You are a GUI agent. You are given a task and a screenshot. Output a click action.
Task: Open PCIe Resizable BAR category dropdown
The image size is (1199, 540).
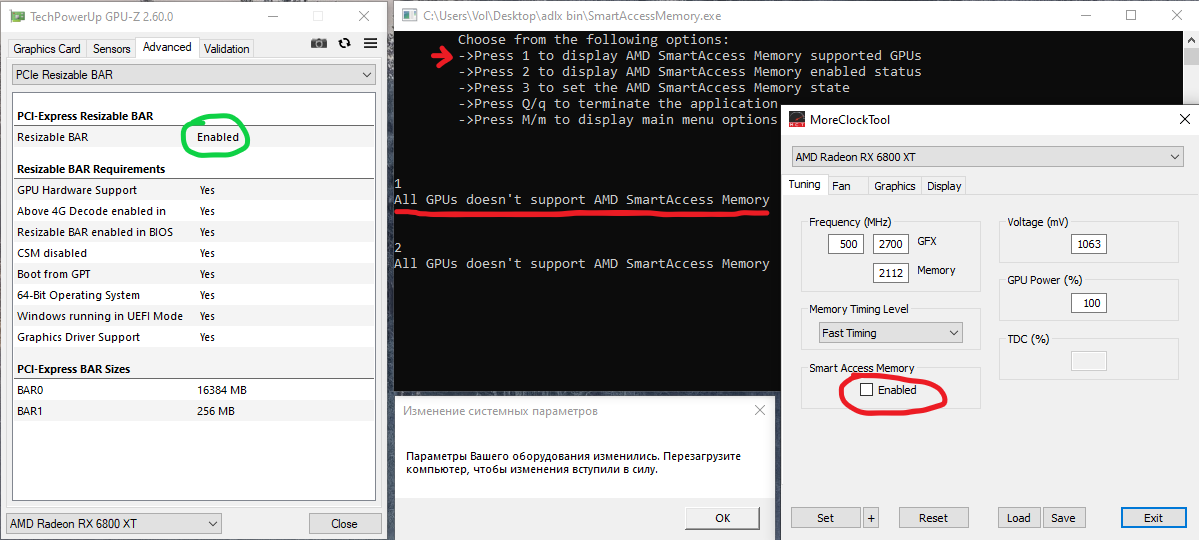point(194,75)
